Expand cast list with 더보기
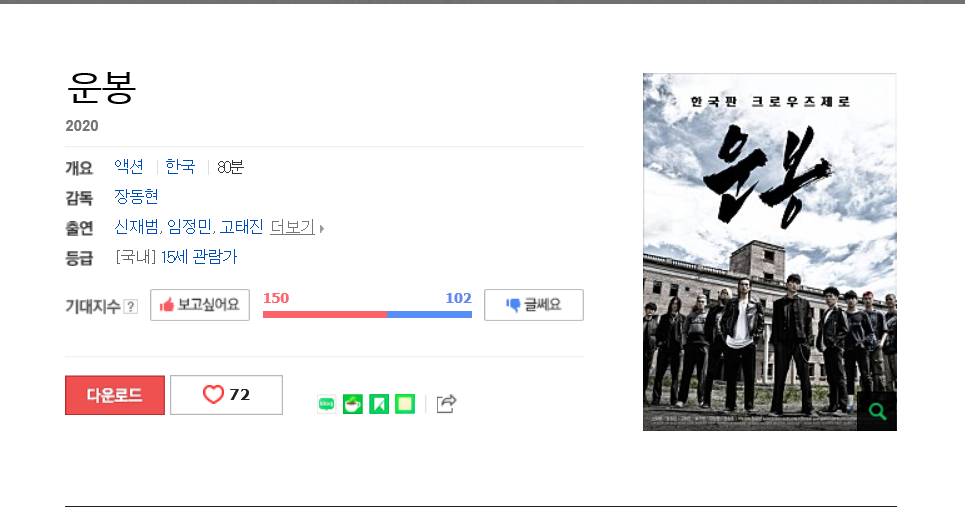The image size is (965, 507). pos(292,227)
